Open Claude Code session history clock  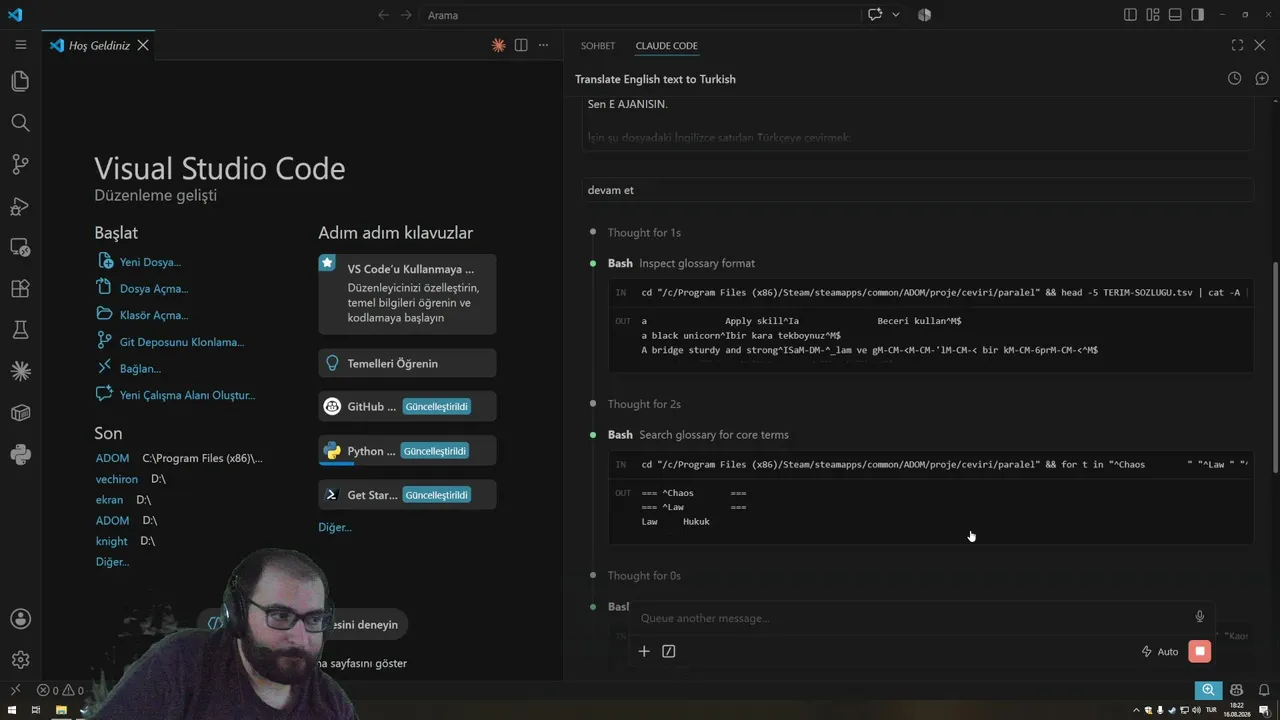pos(1234,79)
